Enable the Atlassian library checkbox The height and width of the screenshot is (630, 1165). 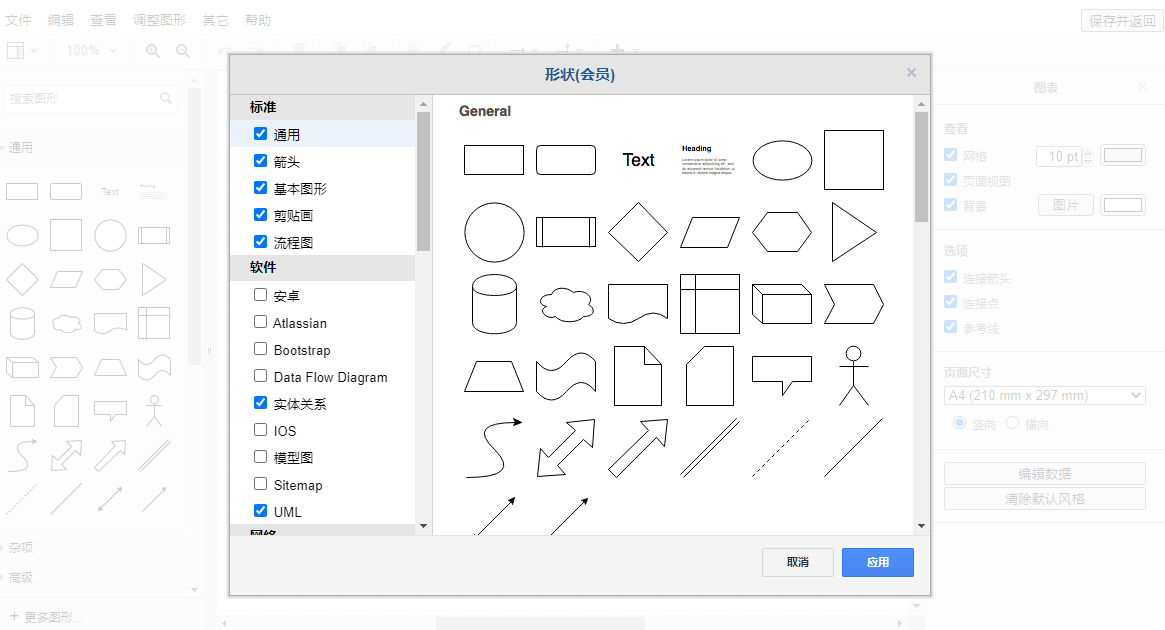click(260, 322)
